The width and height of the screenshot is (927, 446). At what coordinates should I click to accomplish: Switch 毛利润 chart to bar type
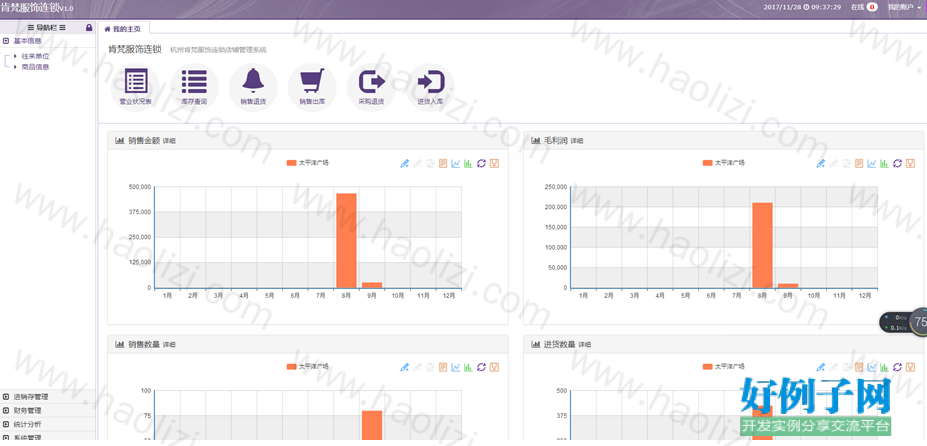point(884,163)
